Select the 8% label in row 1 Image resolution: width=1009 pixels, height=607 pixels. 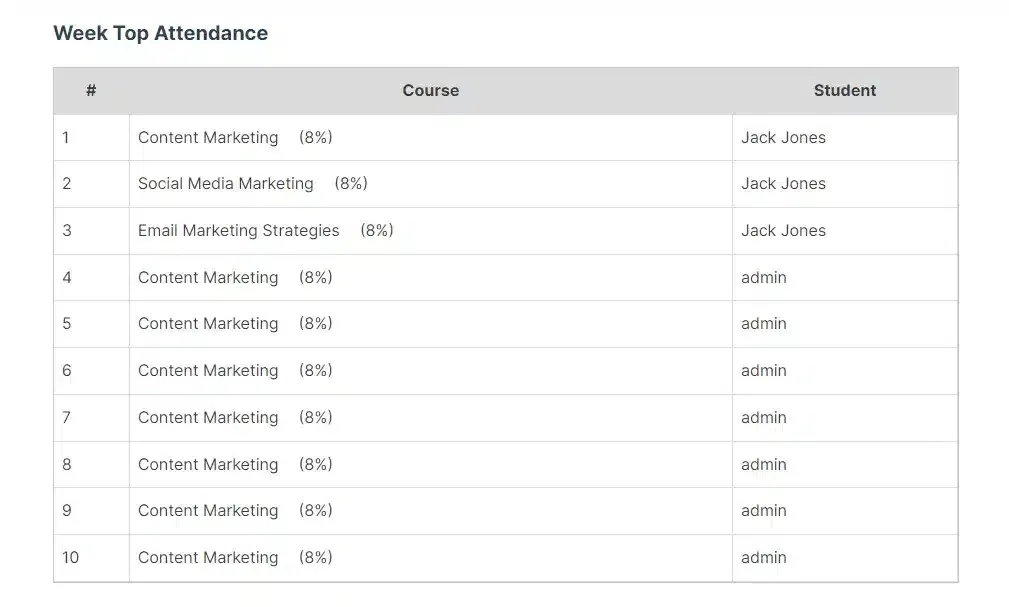click(314, 137)
